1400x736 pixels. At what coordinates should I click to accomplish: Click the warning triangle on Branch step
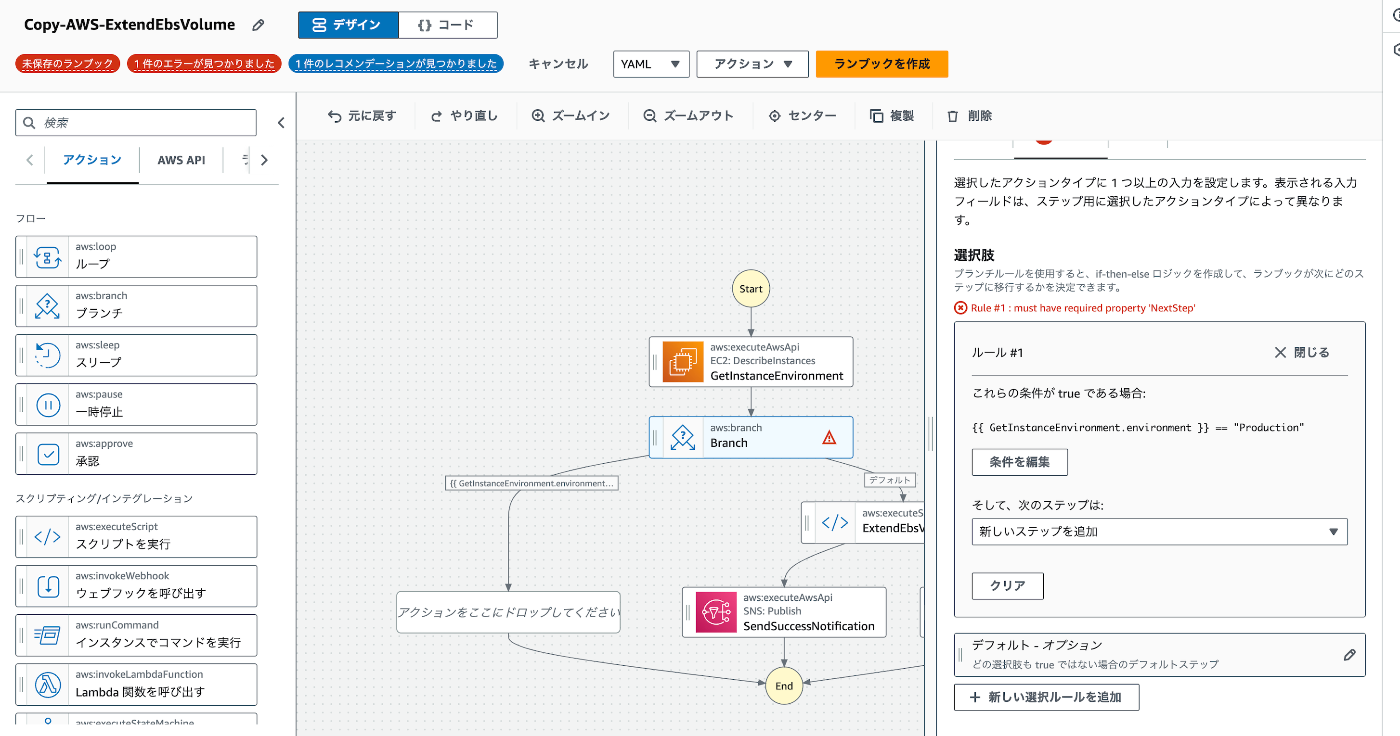tap(829, 437)
